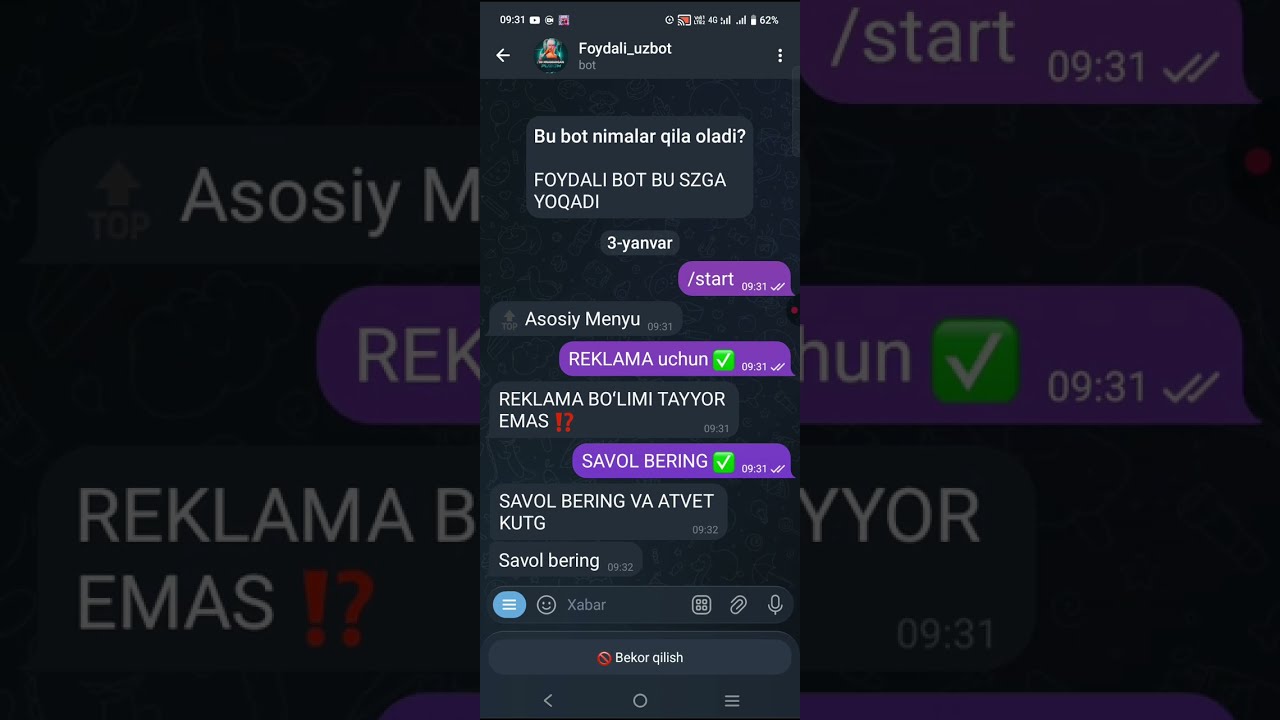Viewport: 1280px width, 720px height.
Task: Tap the Savol bering bot reply
Action: (x=565, y=561)
